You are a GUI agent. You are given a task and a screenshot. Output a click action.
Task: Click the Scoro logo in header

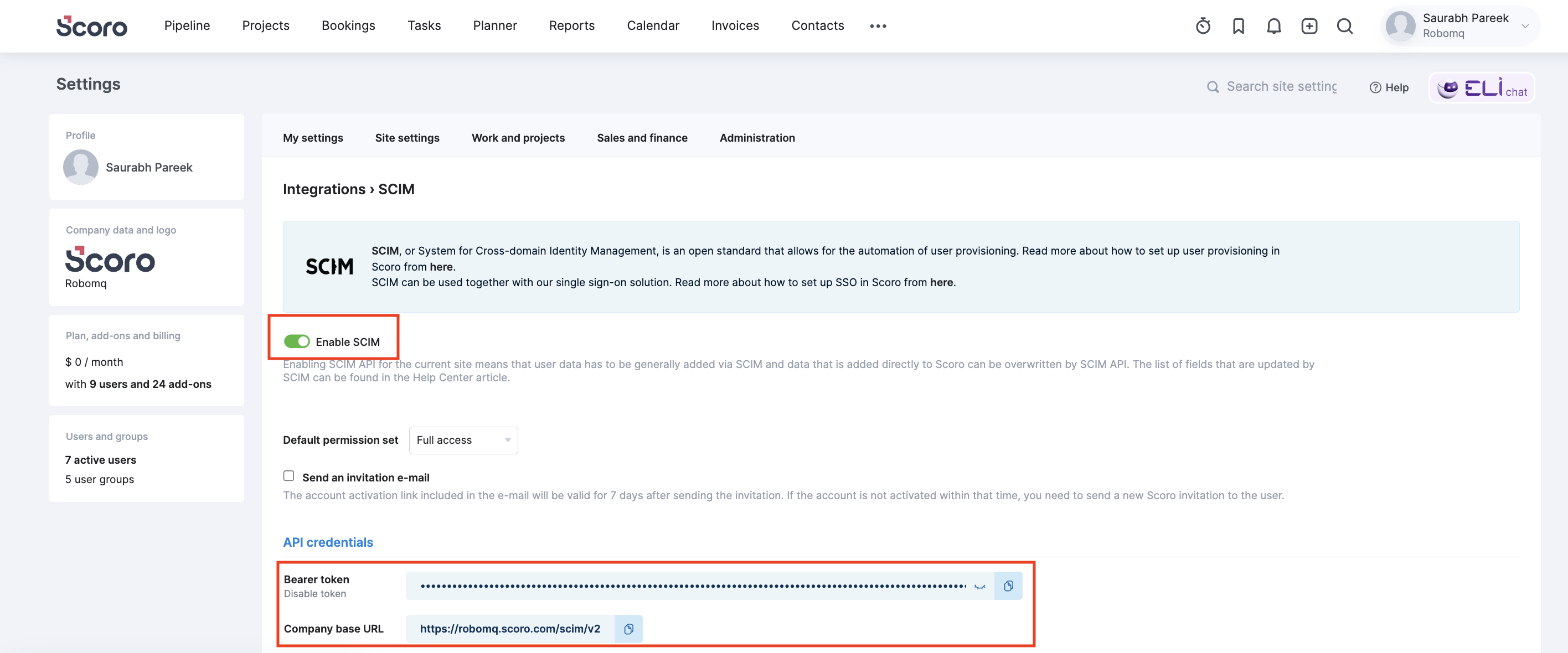click(91, 25)
